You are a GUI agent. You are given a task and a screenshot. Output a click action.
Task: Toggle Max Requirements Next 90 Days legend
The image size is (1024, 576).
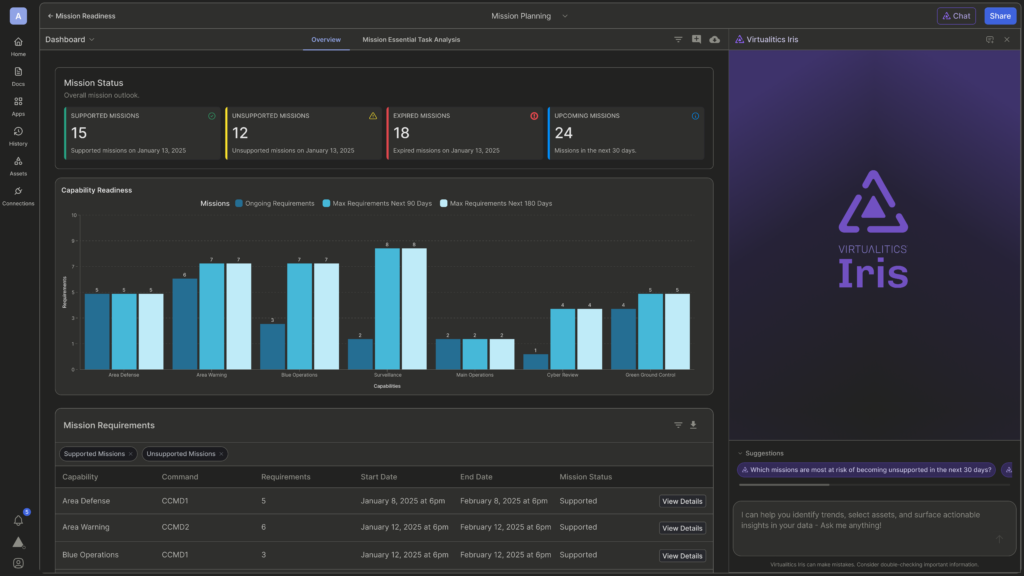point(377,204)
